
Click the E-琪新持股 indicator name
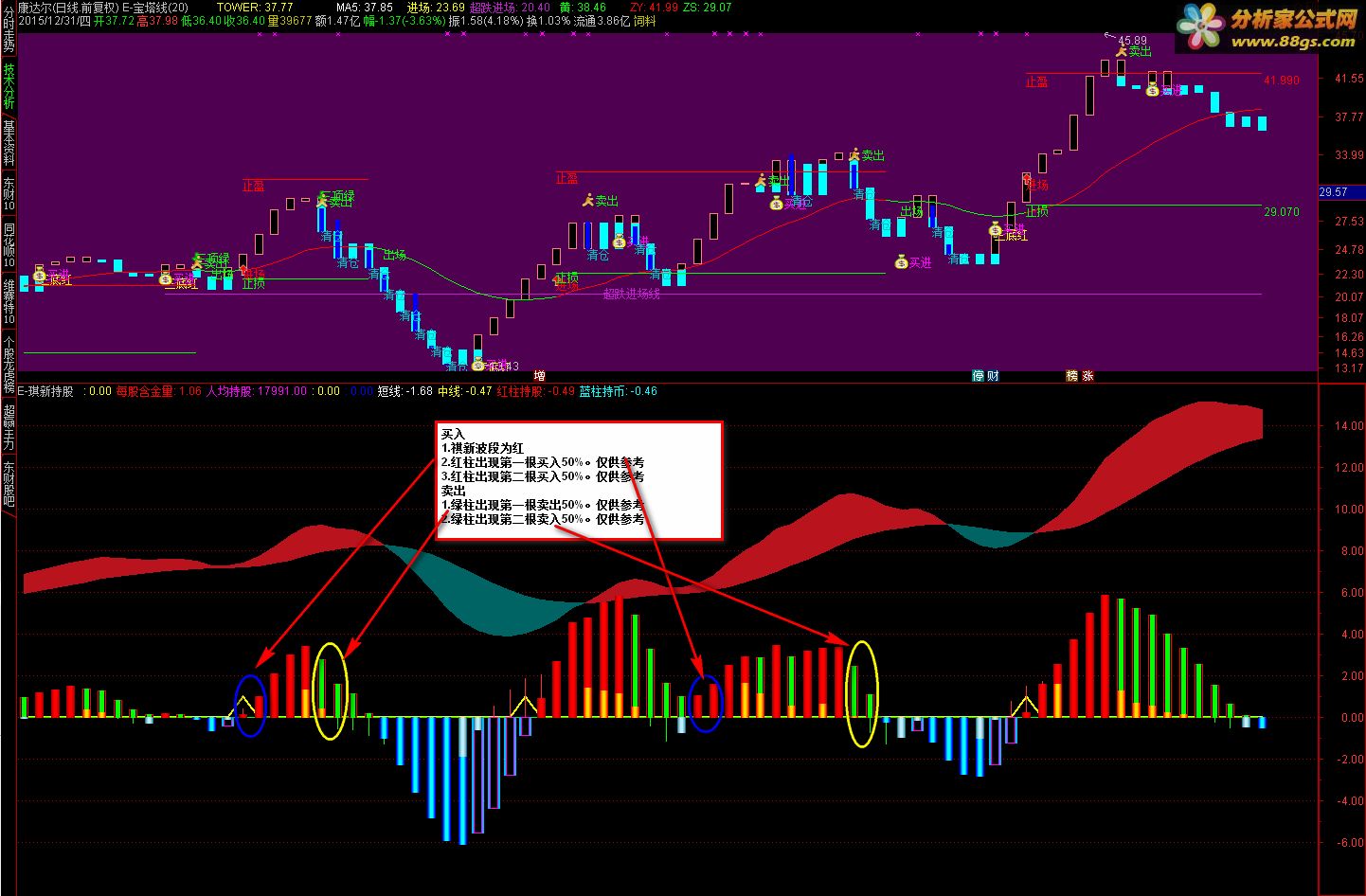[45, 390]
